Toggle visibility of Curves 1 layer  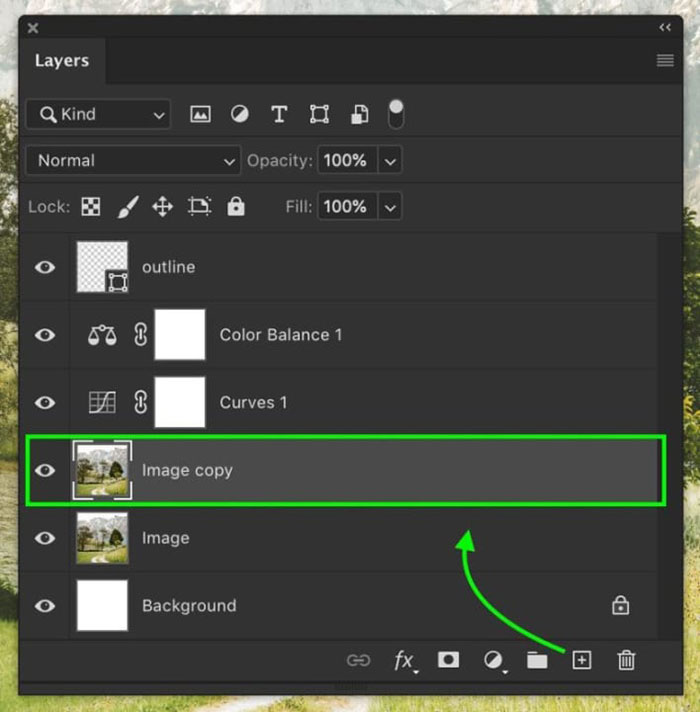(45, 402)
